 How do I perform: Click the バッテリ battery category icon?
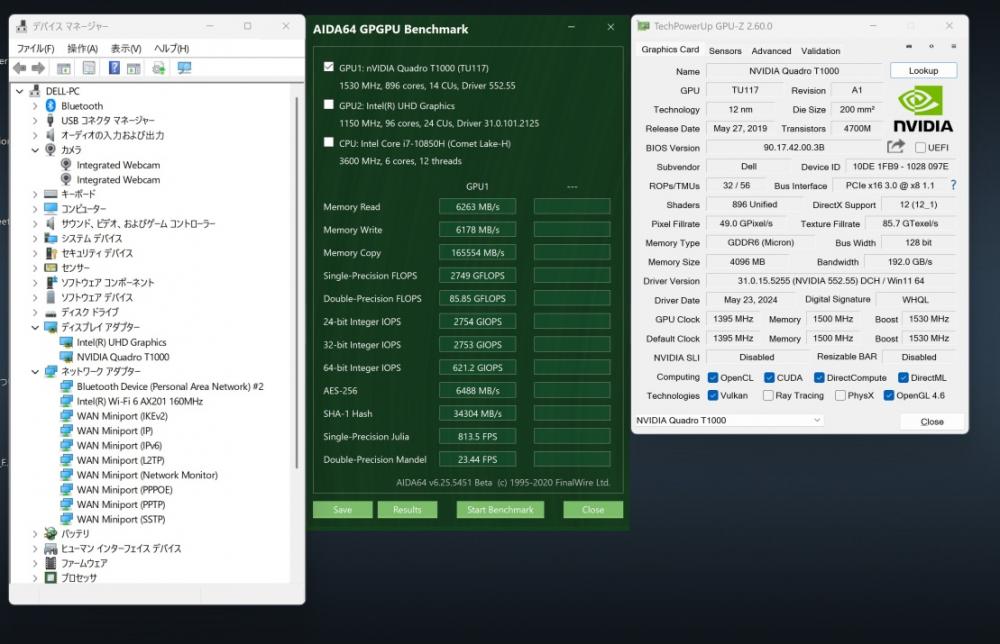[51, 533]
